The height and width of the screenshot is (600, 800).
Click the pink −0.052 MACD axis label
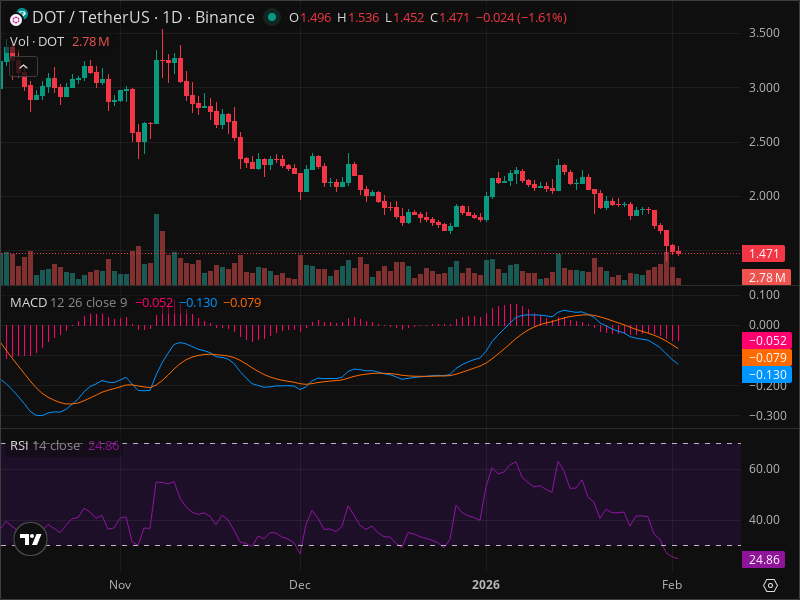click(766, 341)
